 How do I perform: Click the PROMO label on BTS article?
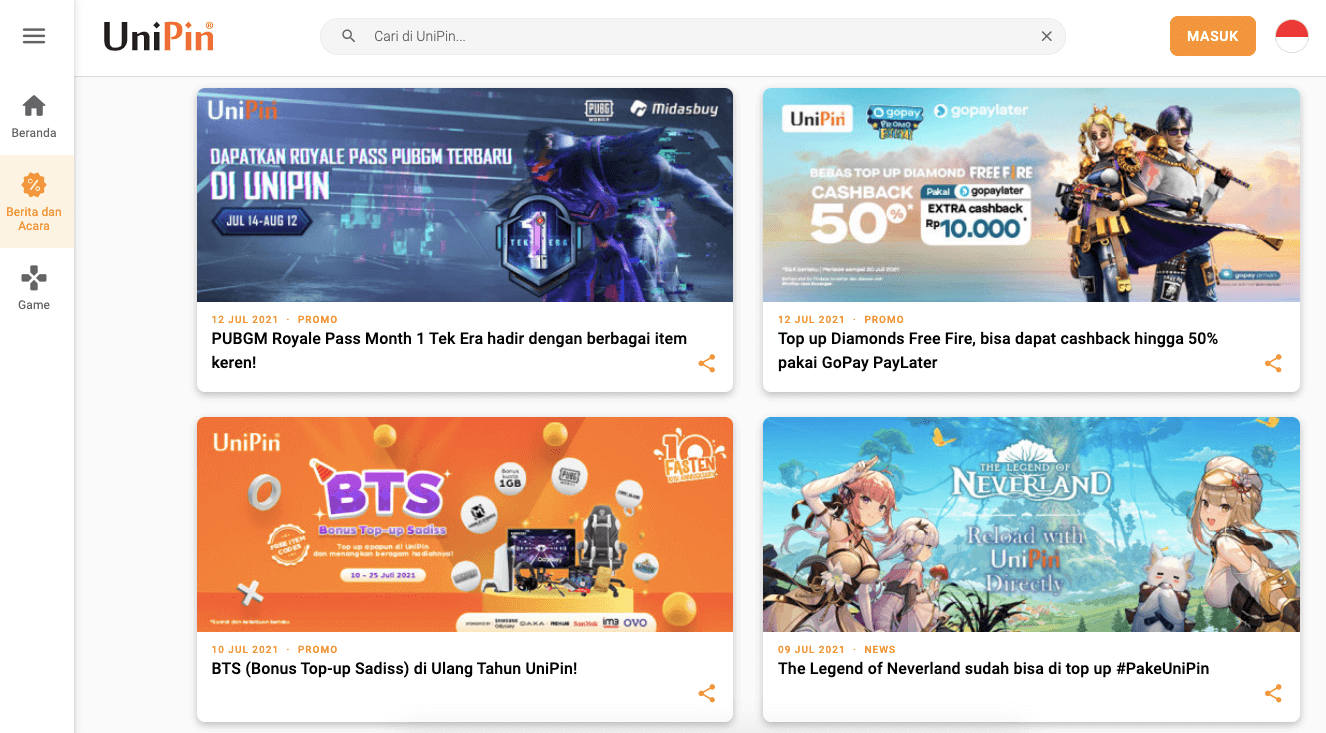click(x=317, y=649)
